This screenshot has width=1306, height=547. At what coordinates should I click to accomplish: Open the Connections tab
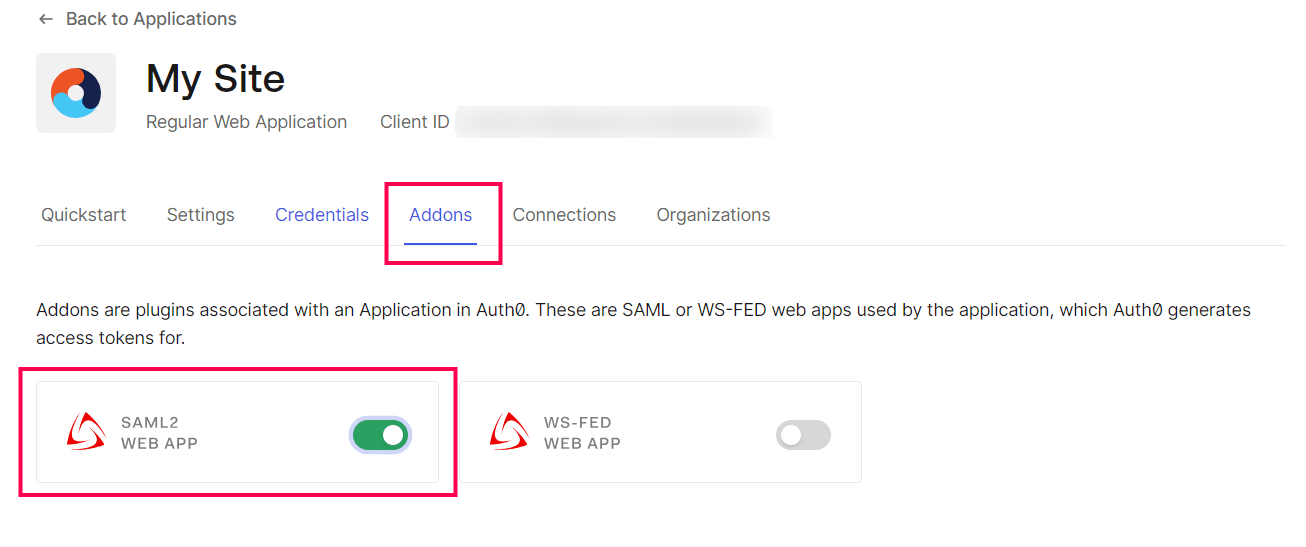pos(564,215)
